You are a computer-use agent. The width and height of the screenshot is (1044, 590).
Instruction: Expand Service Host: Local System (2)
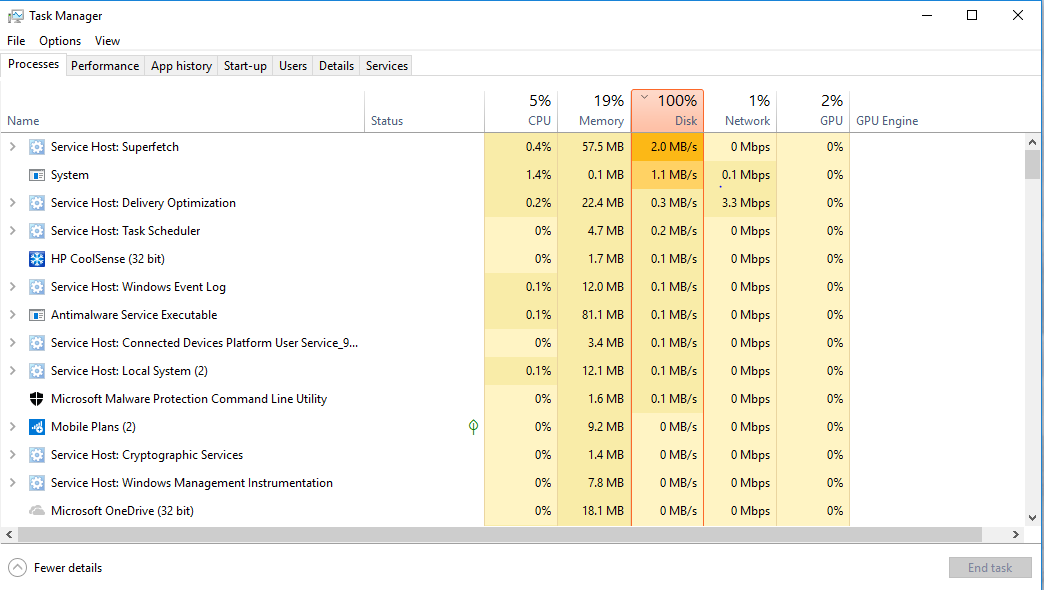pos(13,371)
